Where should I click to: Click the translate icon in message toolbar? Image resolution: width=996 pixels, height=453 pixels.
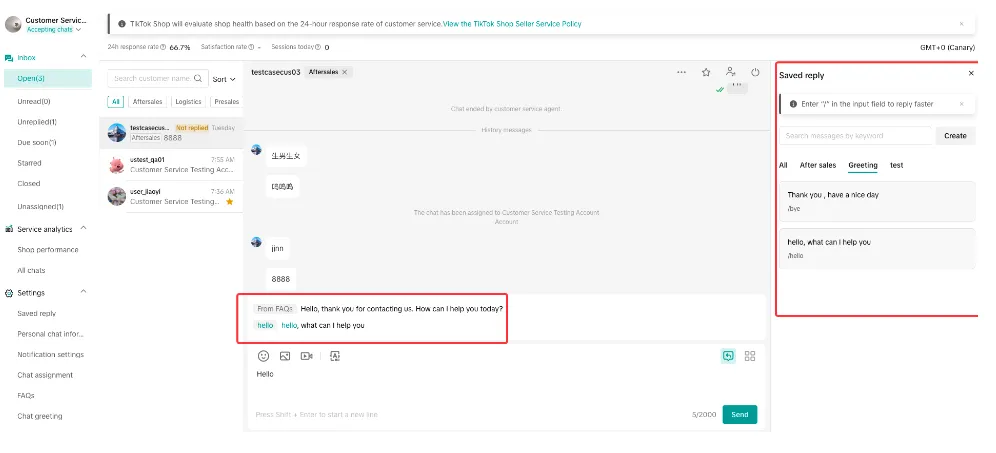[x=335, y=356]
